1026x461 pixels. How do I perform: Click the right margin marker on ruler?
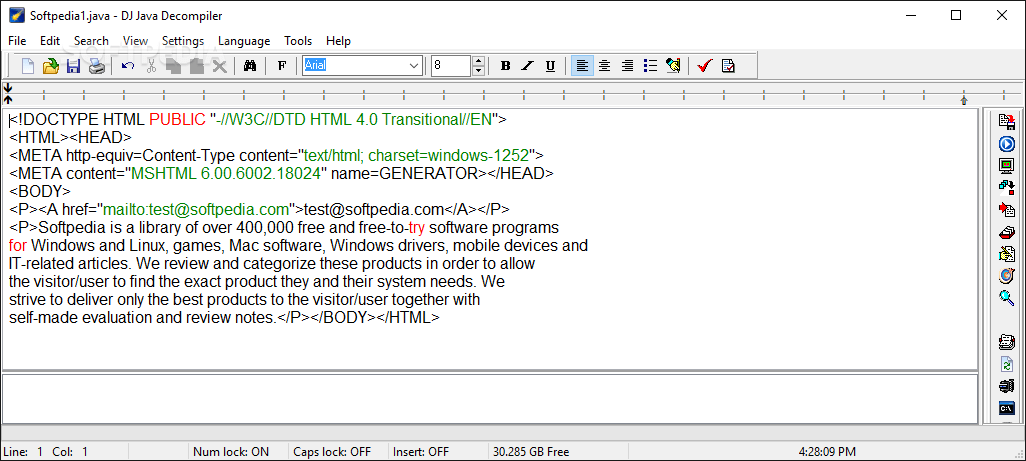pyautogui.click(x=963, y=100)
